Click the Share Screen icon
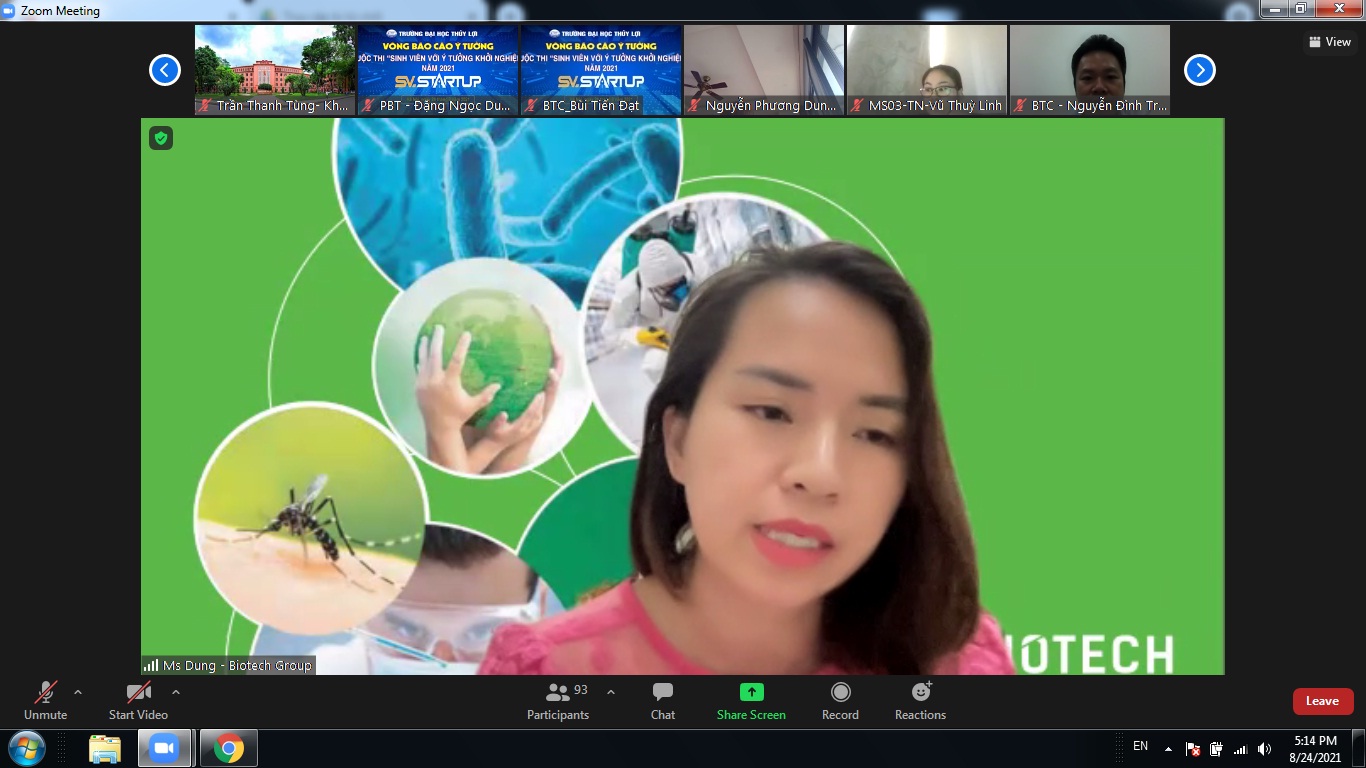The height and width of the screenshot is (768, 1366). click(x=751, y=692)
